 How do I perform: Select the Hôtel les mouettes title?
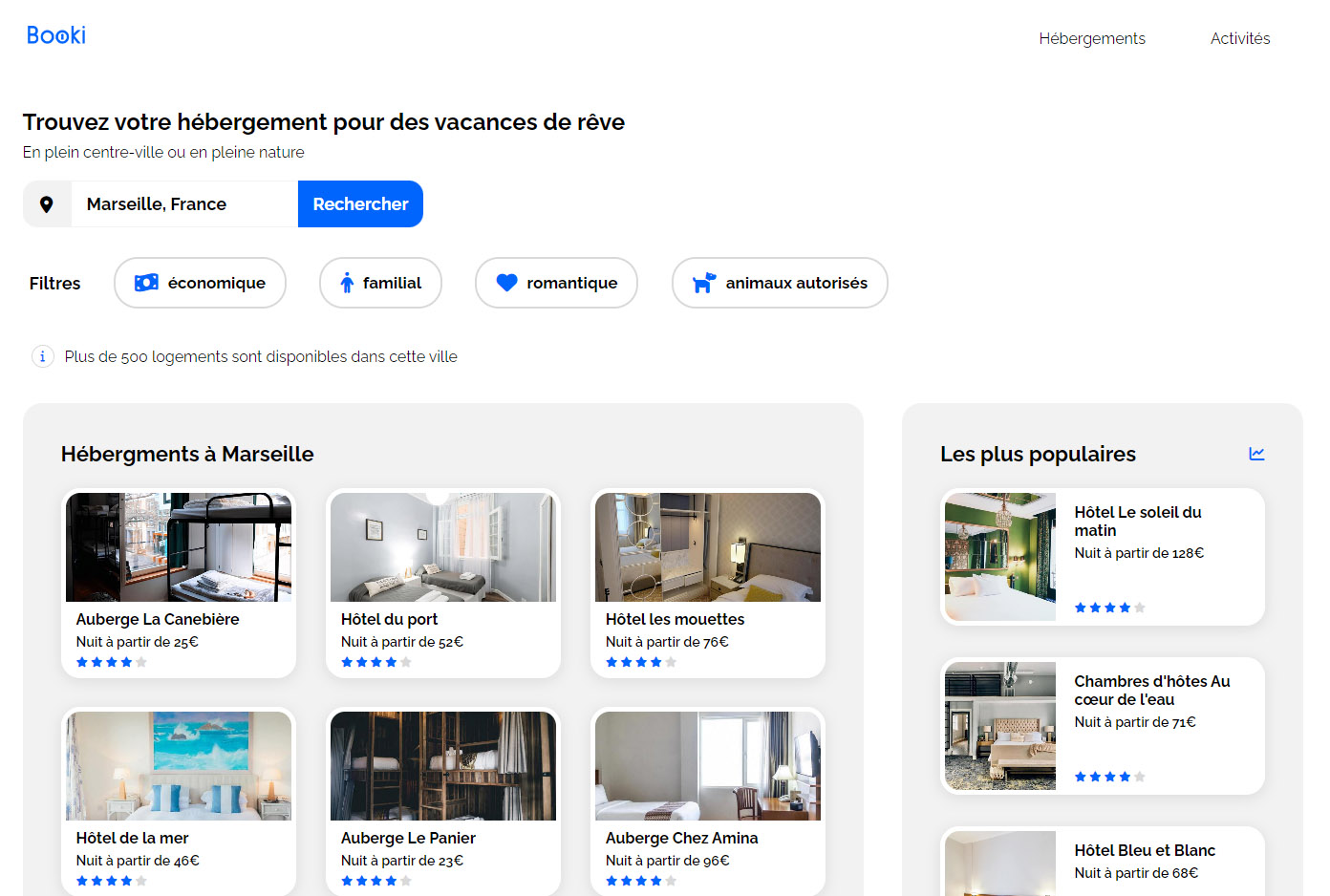tap(675, 619)
